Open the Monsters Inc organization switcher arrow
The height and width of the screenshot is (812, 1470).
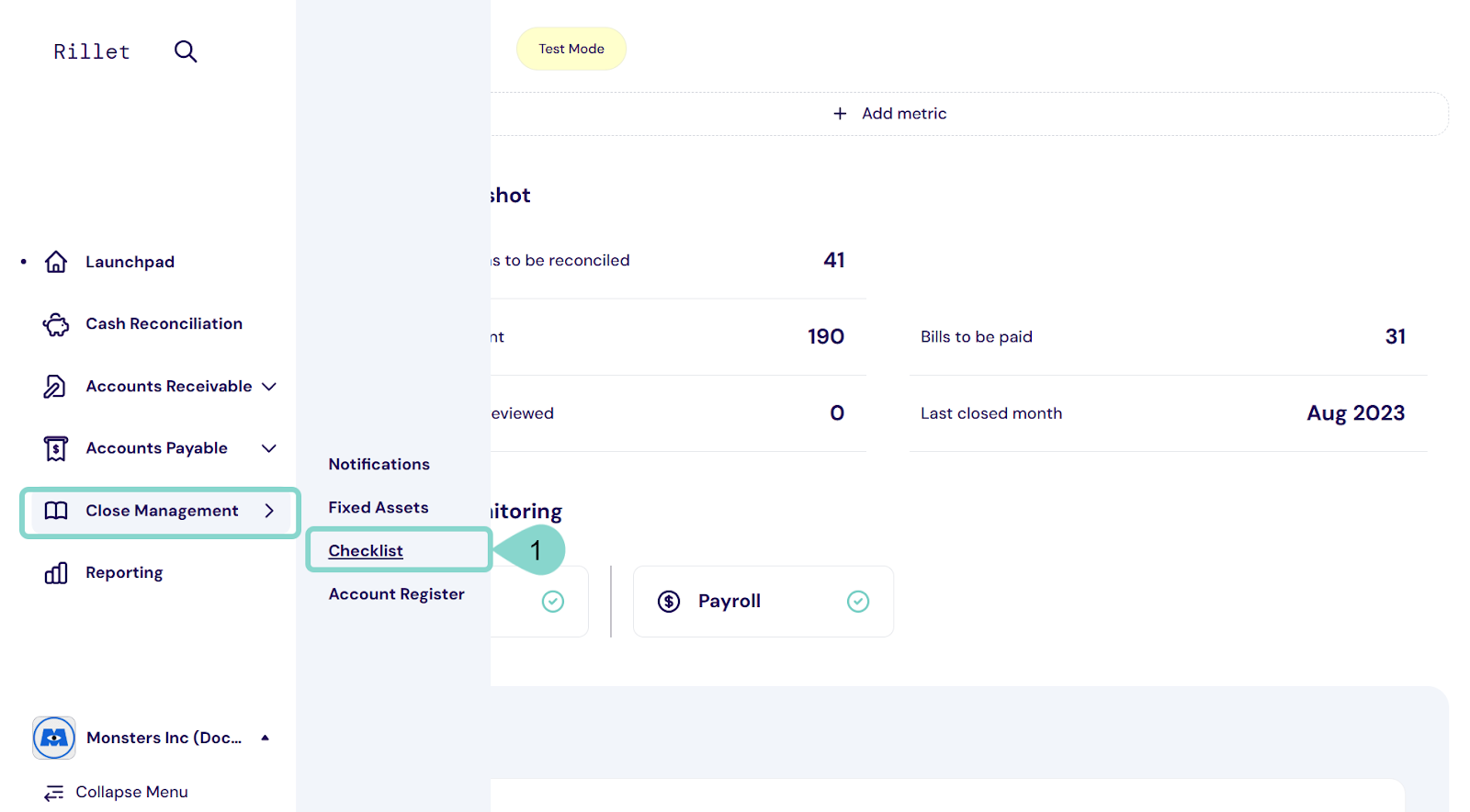[266, 738]
